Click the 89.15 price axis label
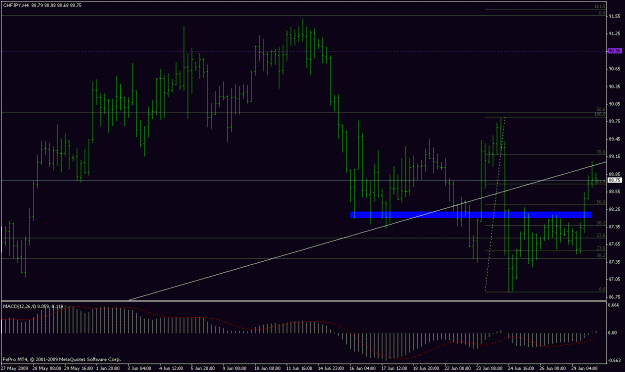 [614, 156]
